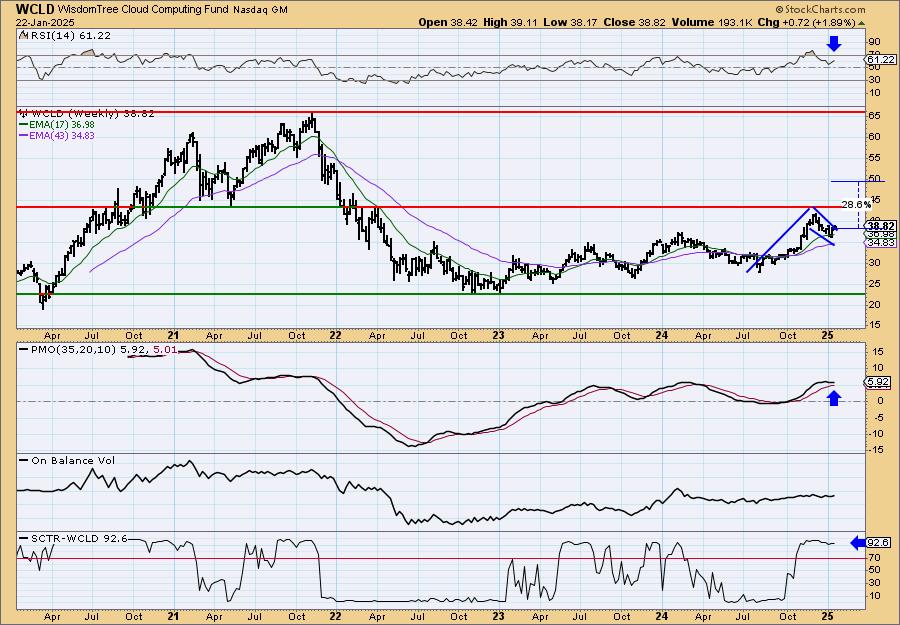Screen dimensions: 900x625
Task: Click the green EMA(17) legend line swatch
Action: click(25, 125)
